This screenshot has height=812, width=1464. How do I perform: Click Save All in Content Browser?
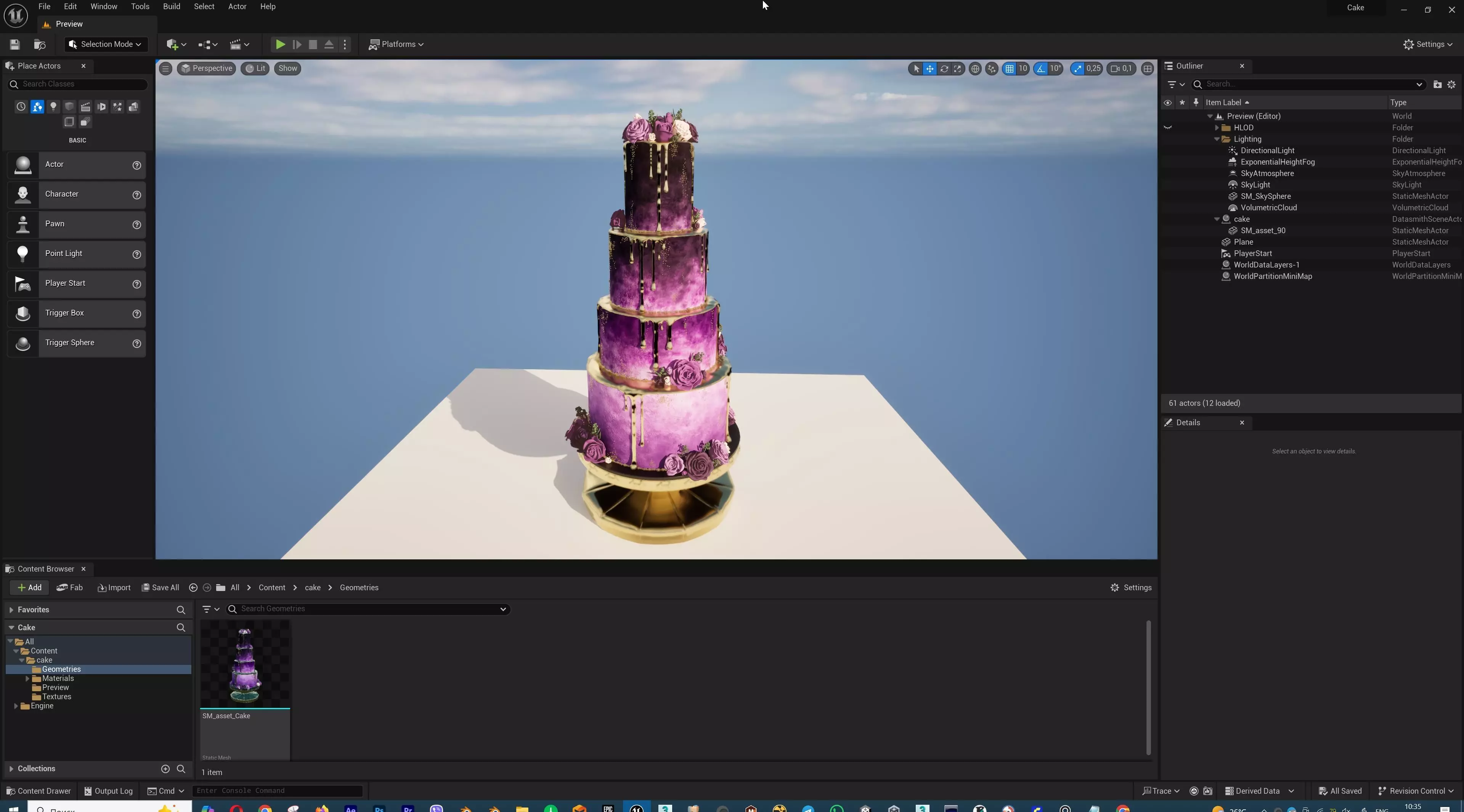160,588
